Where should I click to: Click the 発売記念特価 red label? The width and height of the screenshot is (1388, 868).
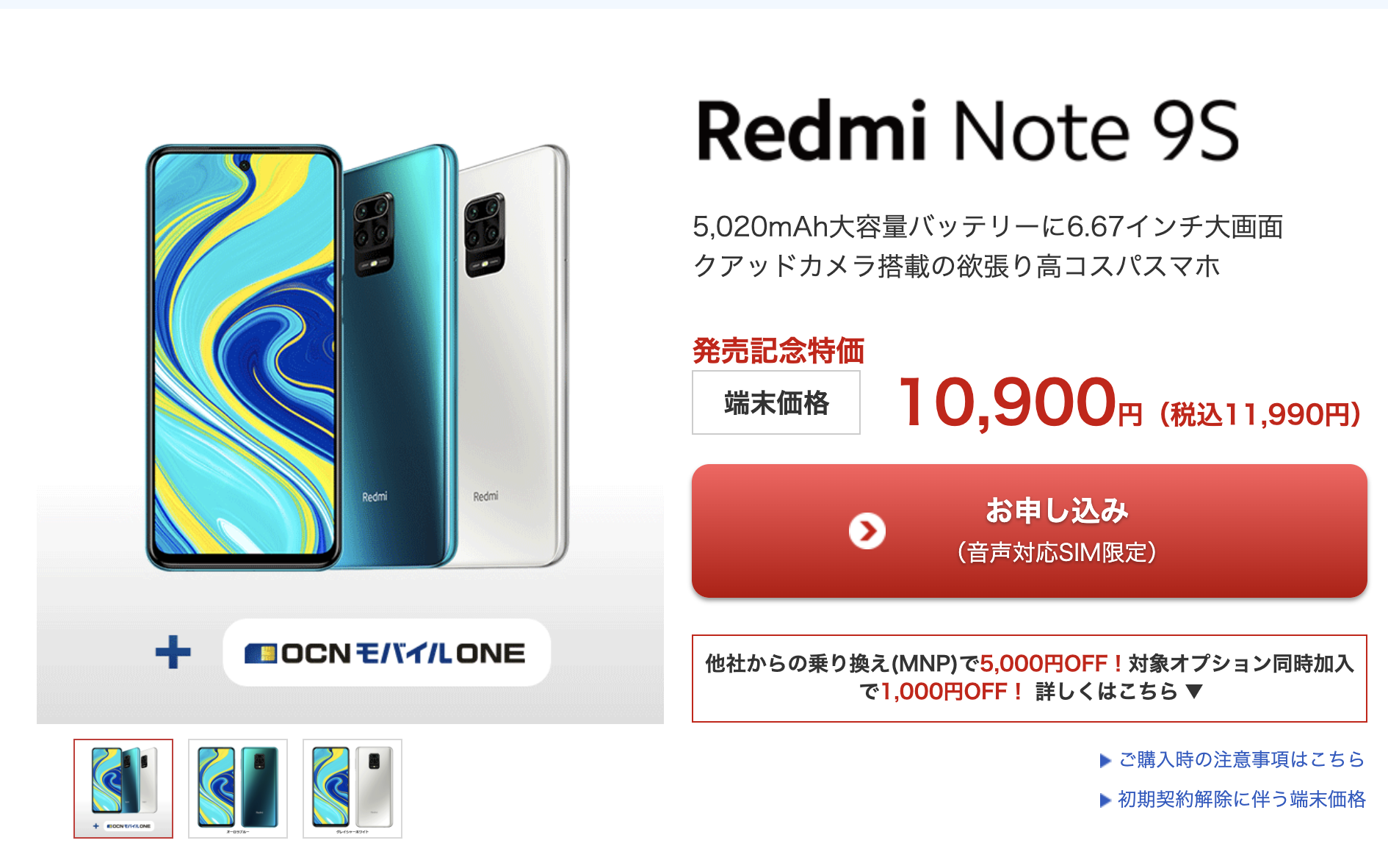click(778, 350)
